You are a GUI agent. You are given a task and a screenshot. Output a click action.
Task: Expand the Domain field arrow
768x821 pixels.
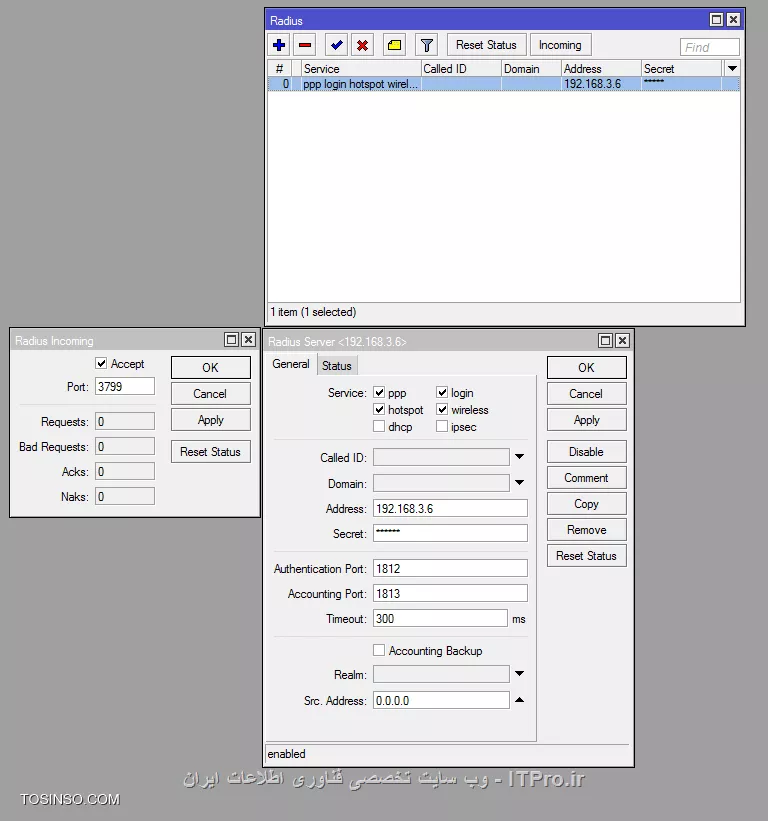pos(519,483)
